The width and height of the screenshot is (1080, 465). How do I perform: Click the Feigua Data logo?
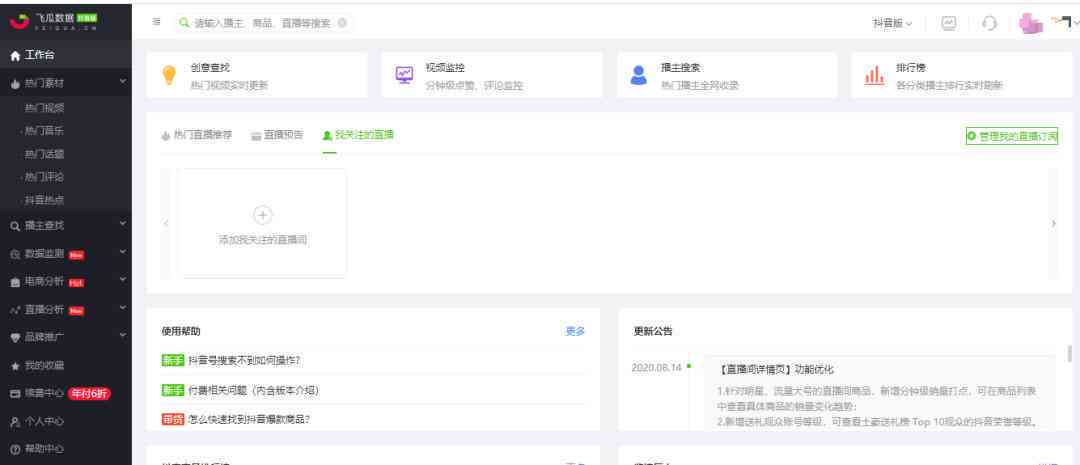(x=54, y=21)
